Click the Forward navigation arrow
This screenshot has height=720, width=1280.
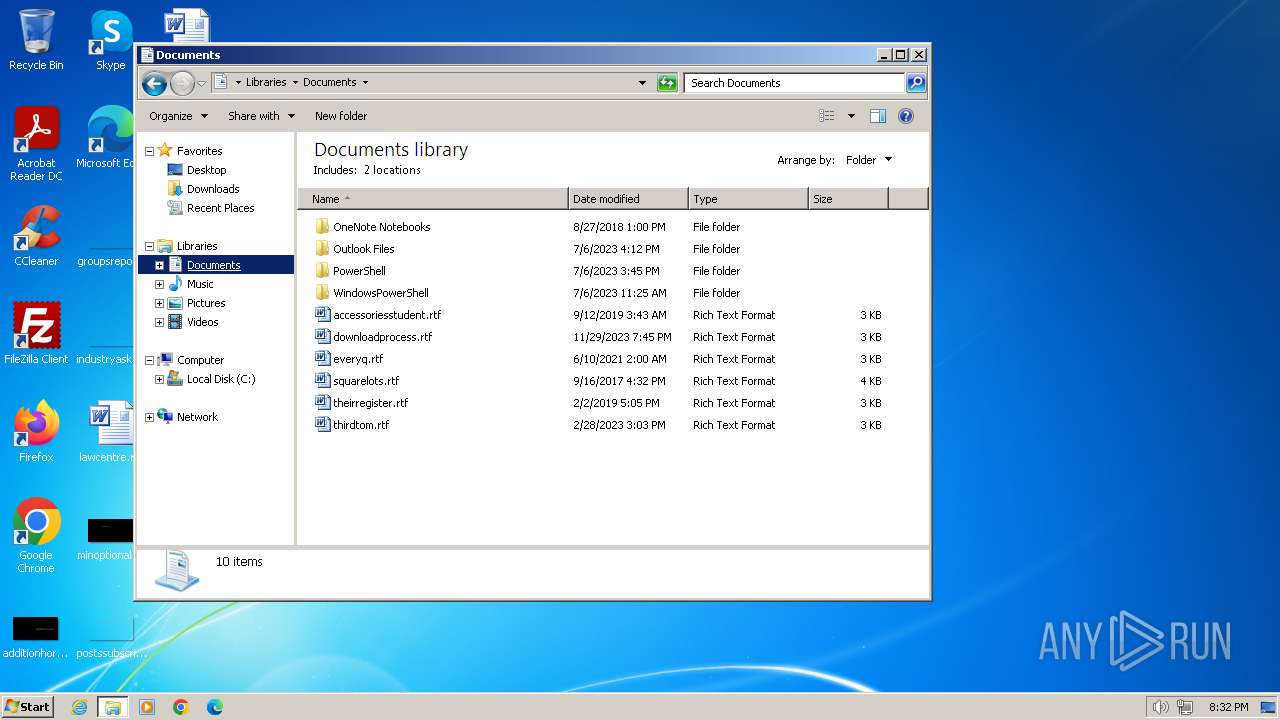click(x=182, y=83)
